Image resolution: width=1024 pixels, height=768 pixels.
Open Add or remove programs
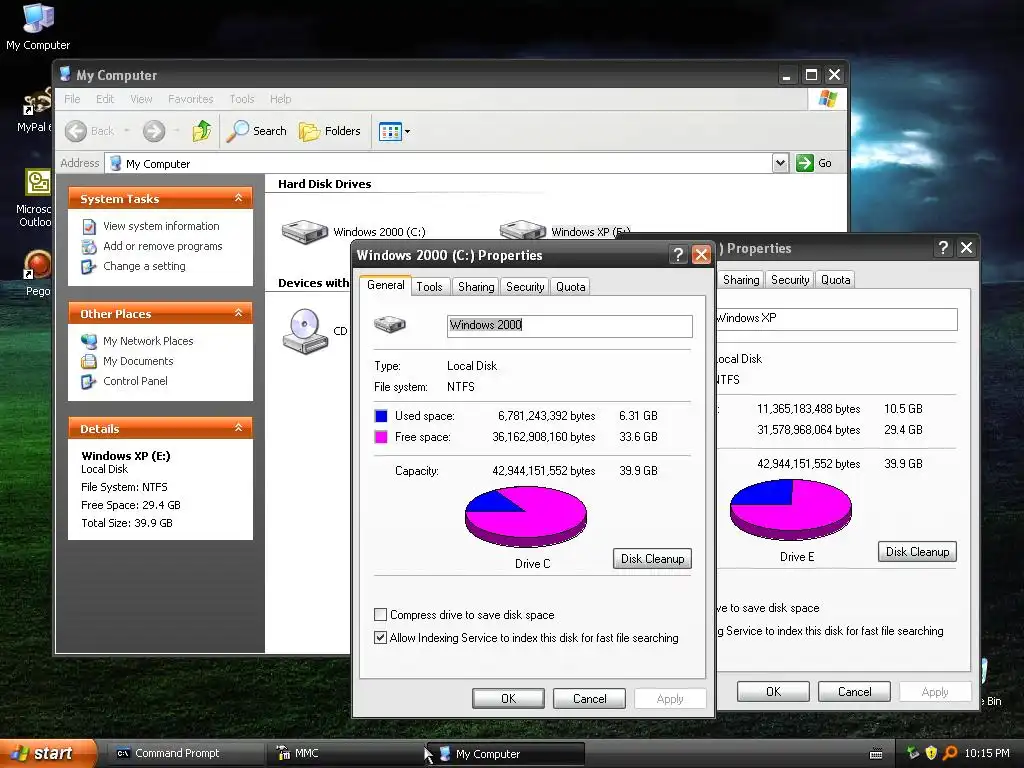tap(163, 246)
